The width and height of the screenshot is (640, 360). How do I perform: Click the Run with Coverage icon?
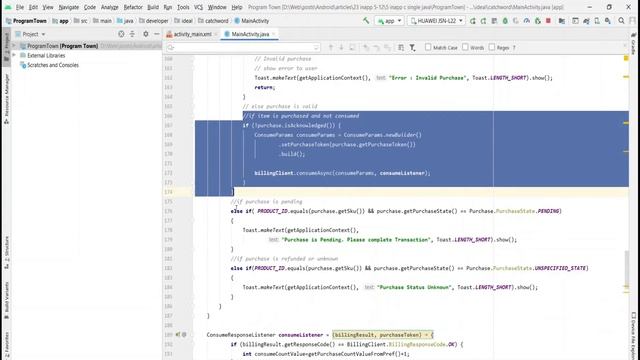click(x=516, y=20)
